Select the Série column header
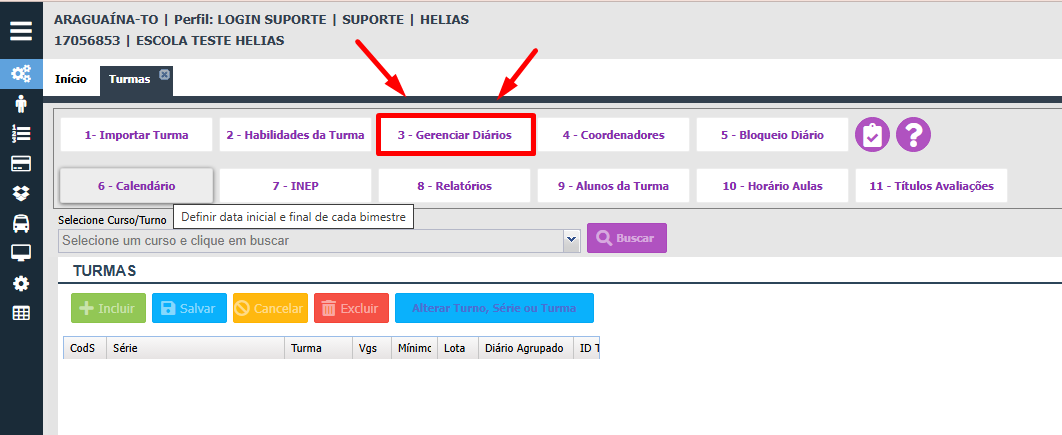Screen dimensions: 1062x435 click(195, 348)
